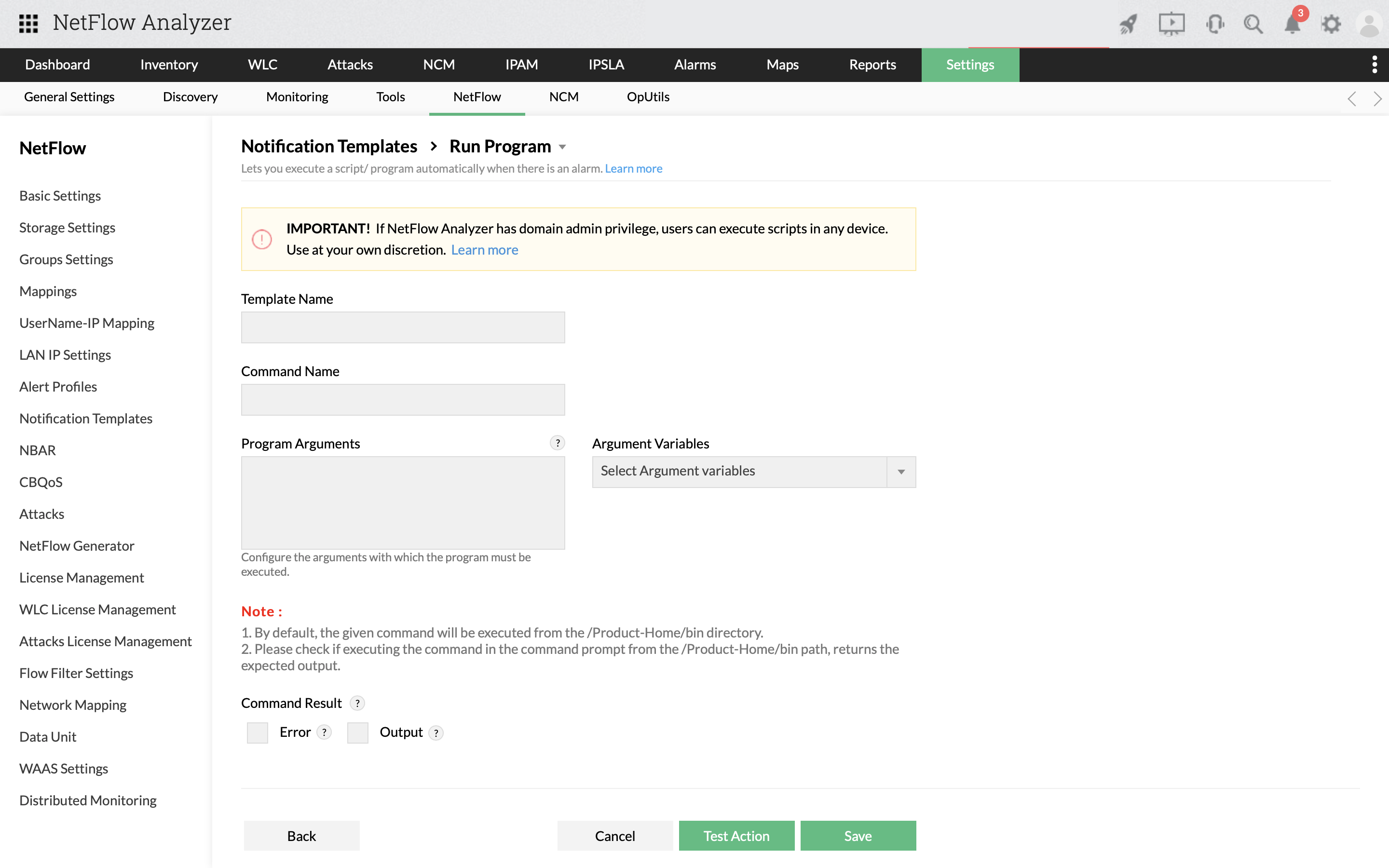The width and height of the screenshot is (1389, 868).
Task: Click the green Test Action button
Action: coord(736,835)
